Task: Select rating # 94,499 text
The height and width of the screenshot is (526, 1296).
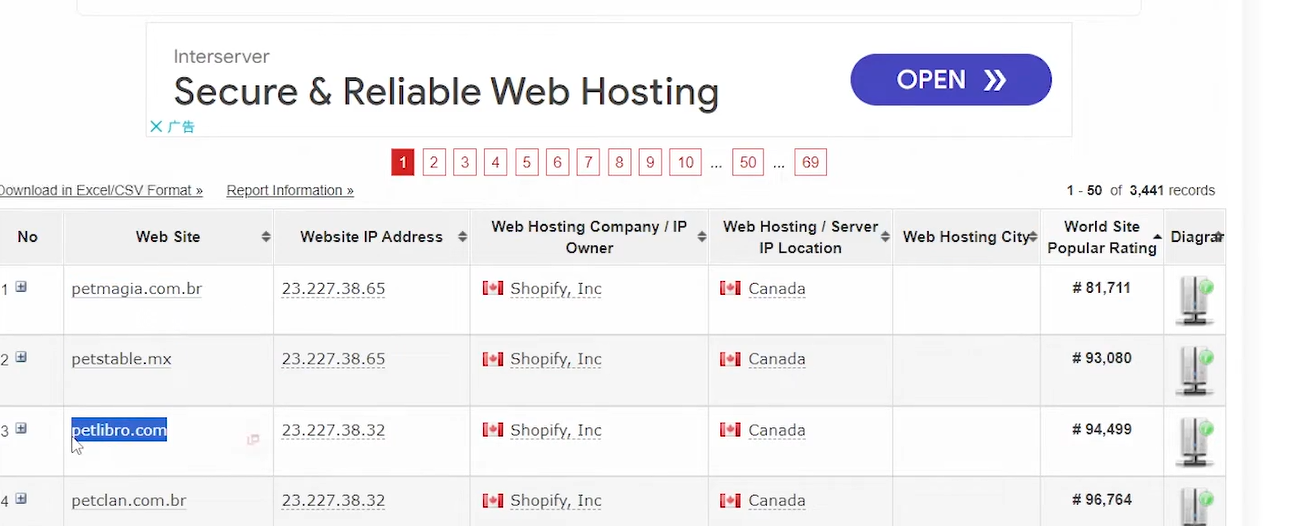Action: (x=1101, y=430)
